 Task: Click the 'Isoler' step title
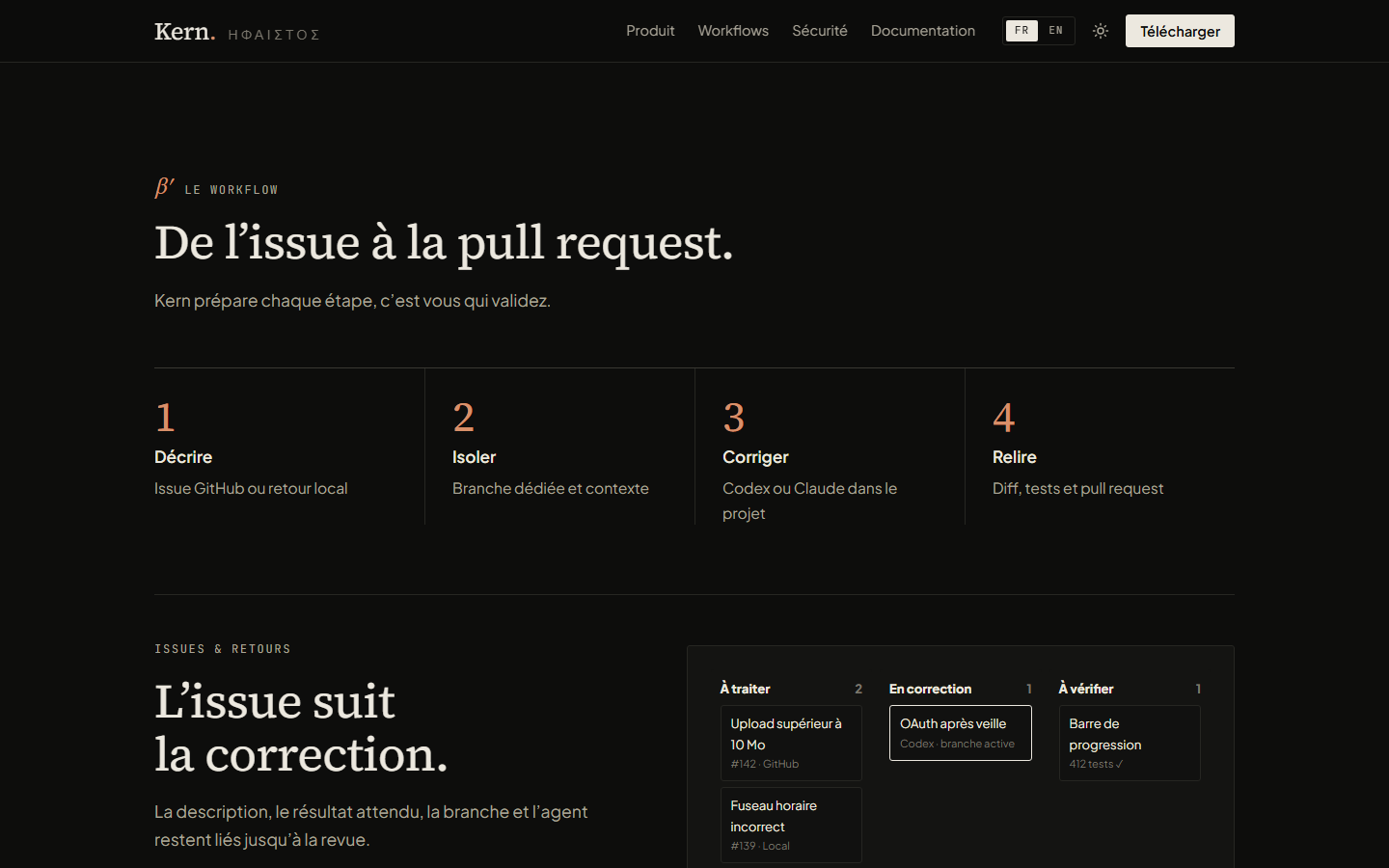pos(474,457)
